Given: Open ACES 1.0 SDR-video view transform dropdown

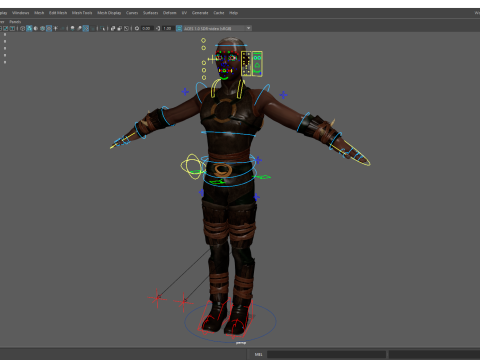Looking at the screenshot, I should 217,28.
